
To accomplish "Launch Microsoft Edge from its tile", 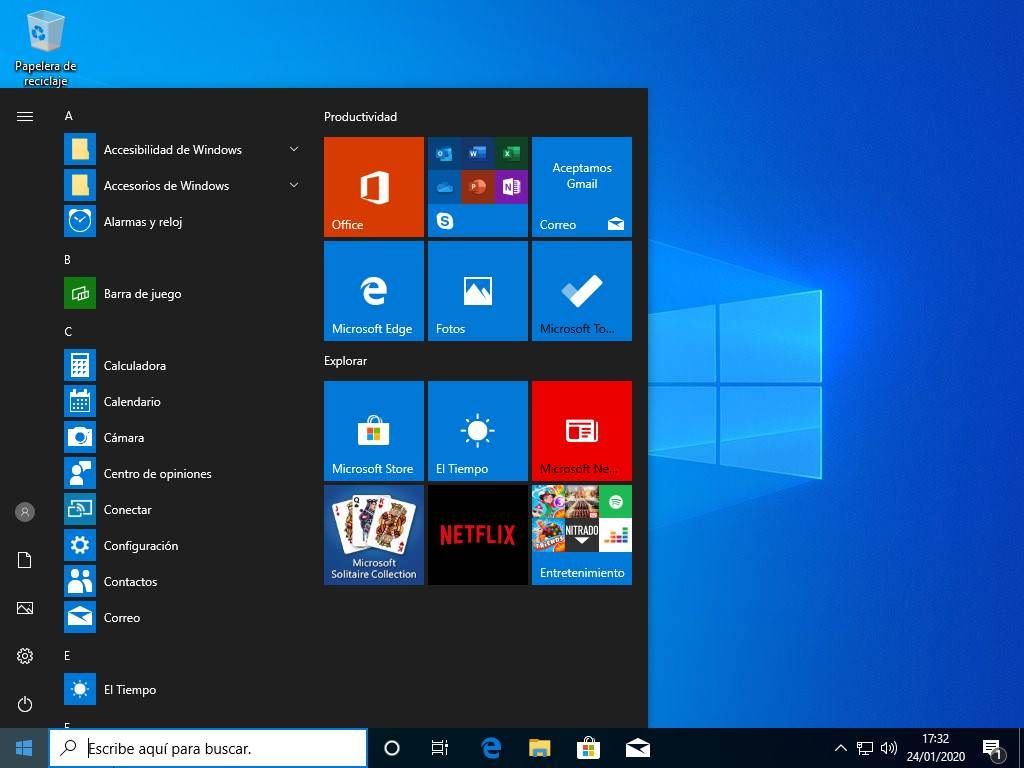I will (373, 291).
